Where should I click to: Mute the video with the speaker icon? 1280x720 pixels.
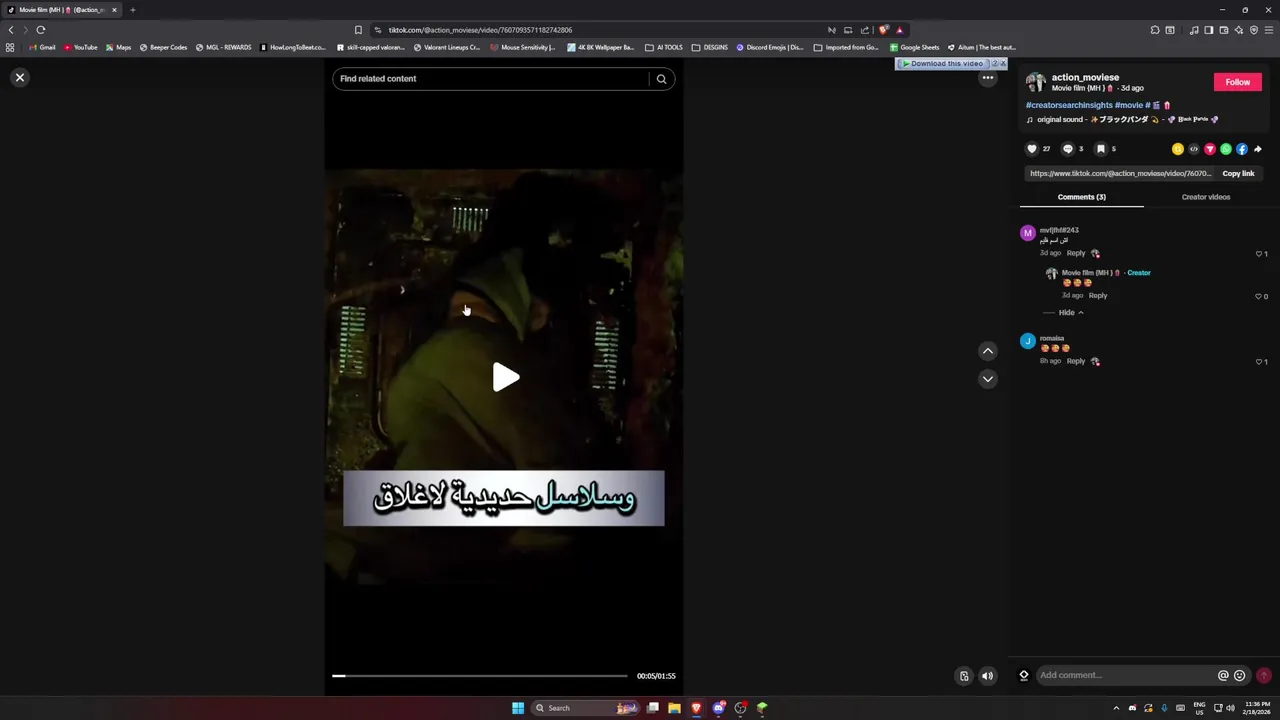[x=987, y=676]
